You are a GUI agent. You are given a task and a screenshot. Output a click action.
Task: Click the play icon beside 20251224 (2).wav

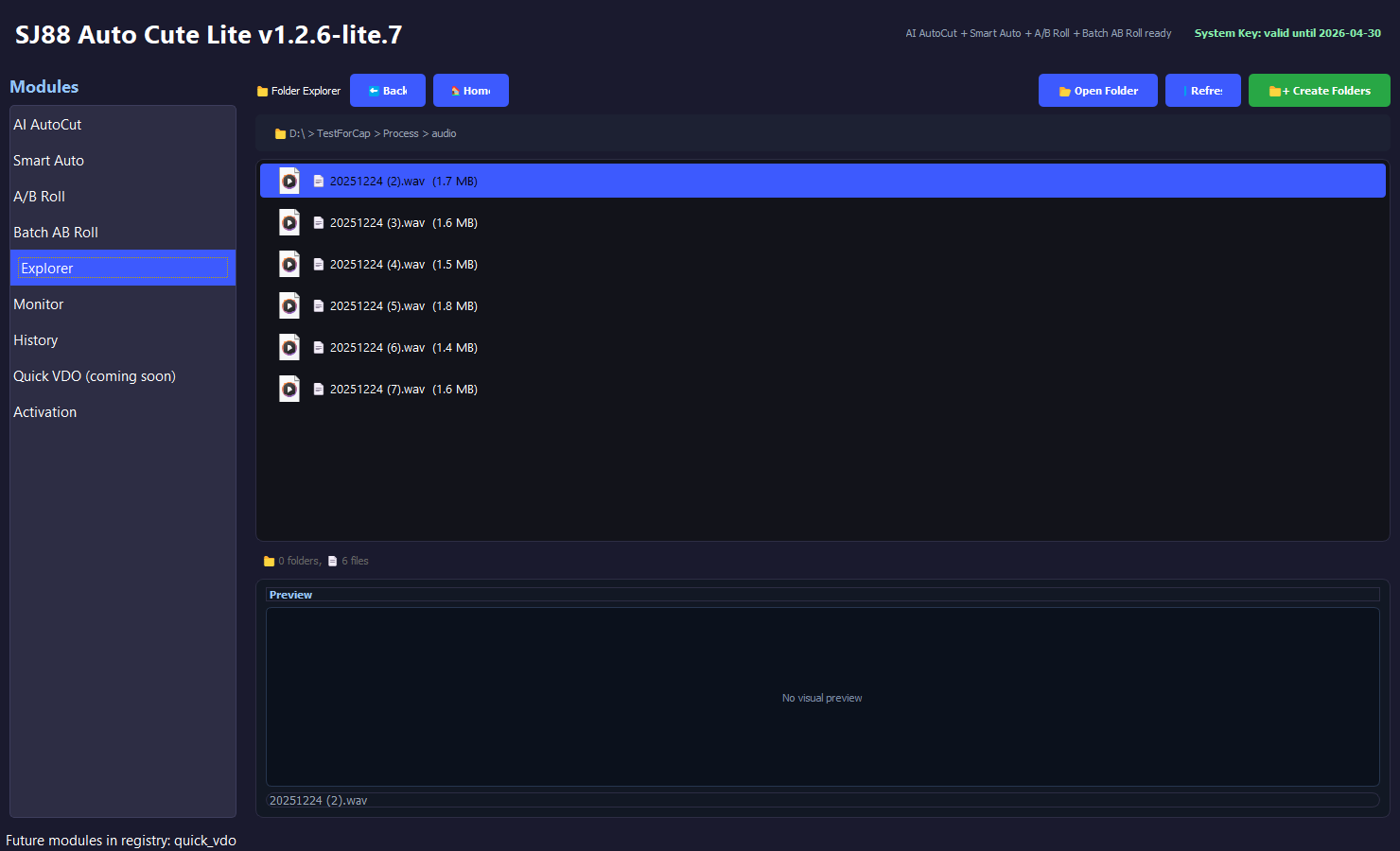pyautogui.click(x=289, y=181)
